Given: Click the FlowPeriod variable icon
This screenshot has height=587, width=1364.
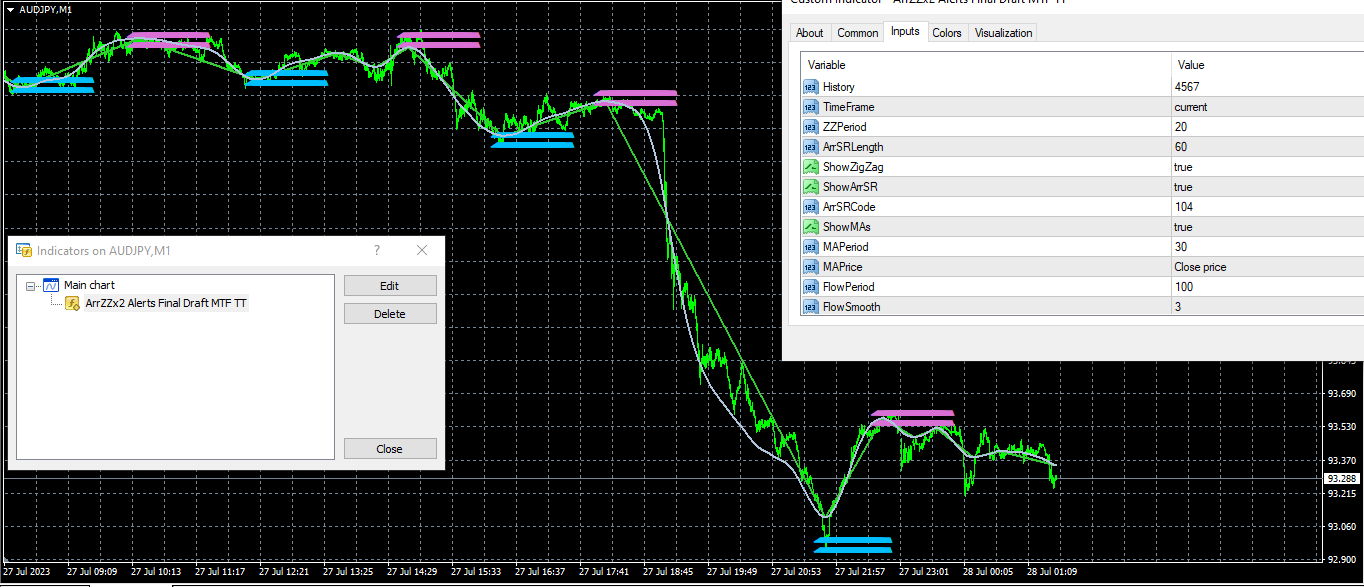Looking at the screenshot, I should [x=811, y=287].
